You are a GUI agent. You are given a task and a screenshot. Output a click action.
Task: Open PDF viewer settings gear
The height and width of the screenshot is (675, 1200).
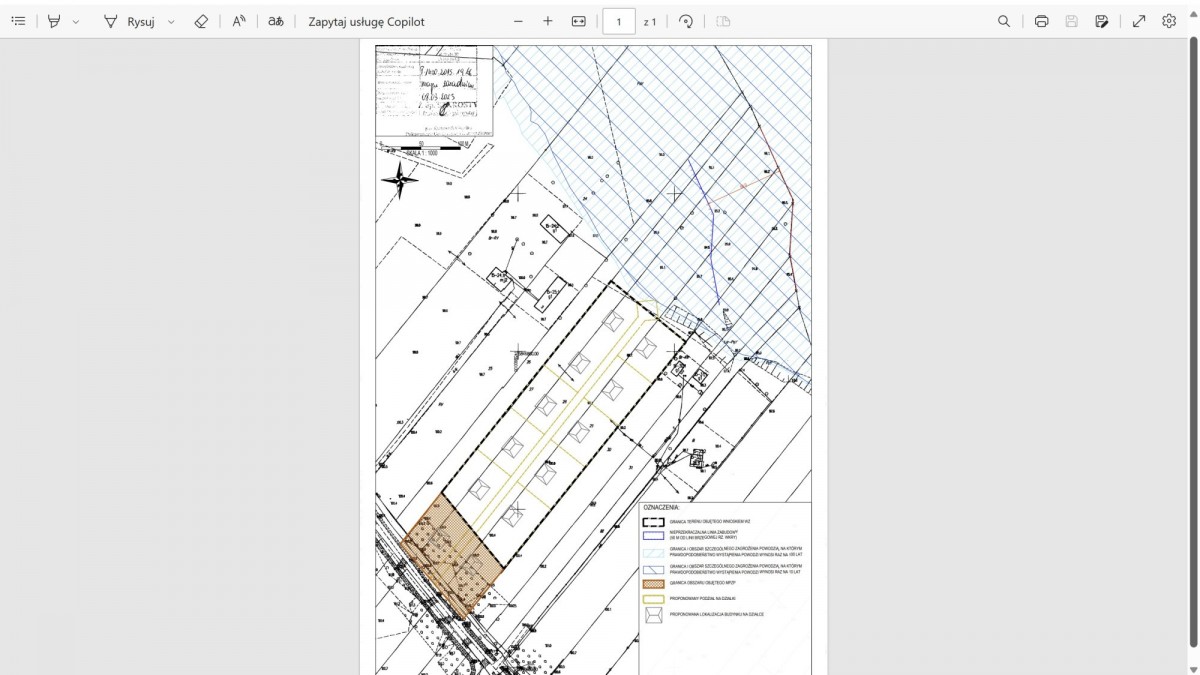[1169, 21]
